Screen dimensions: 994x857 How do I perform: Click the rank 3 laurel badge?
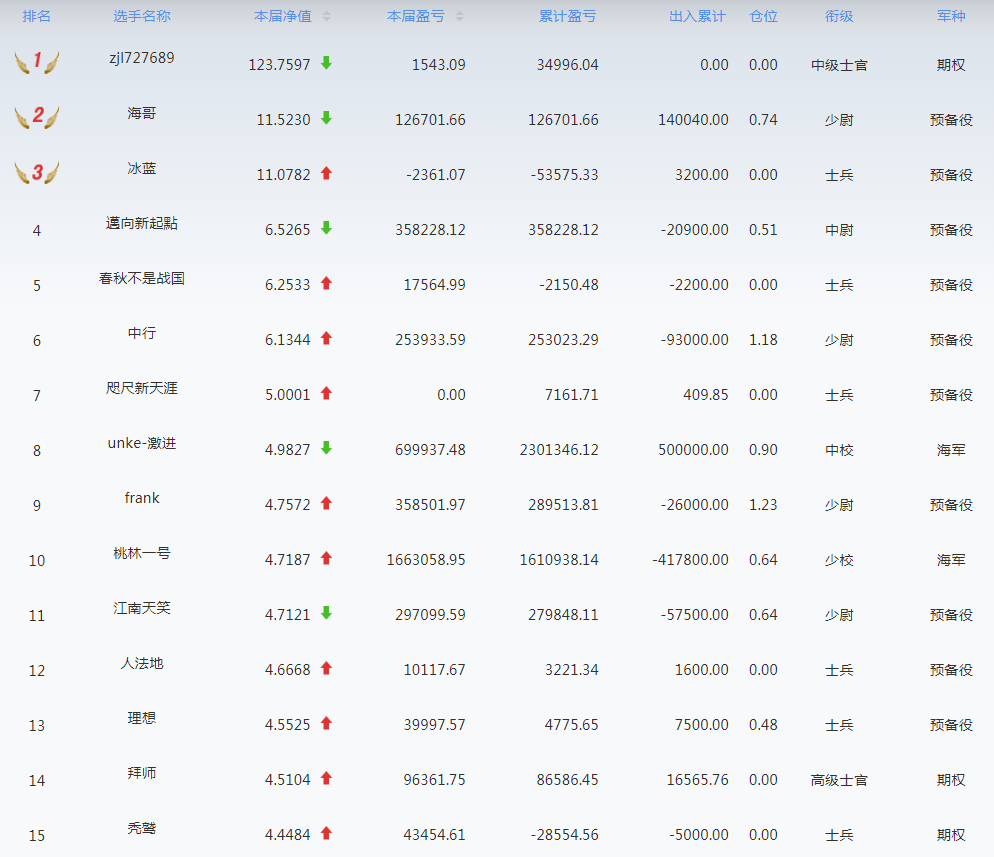pos(37,172)
